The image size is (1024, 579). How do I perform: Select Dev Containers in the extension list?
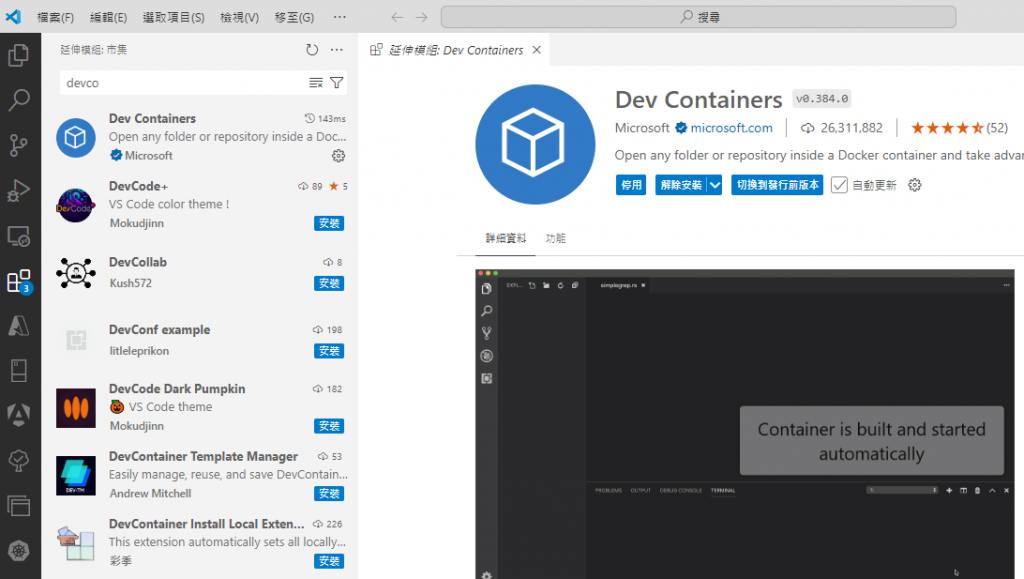click(x=200, y=137)
